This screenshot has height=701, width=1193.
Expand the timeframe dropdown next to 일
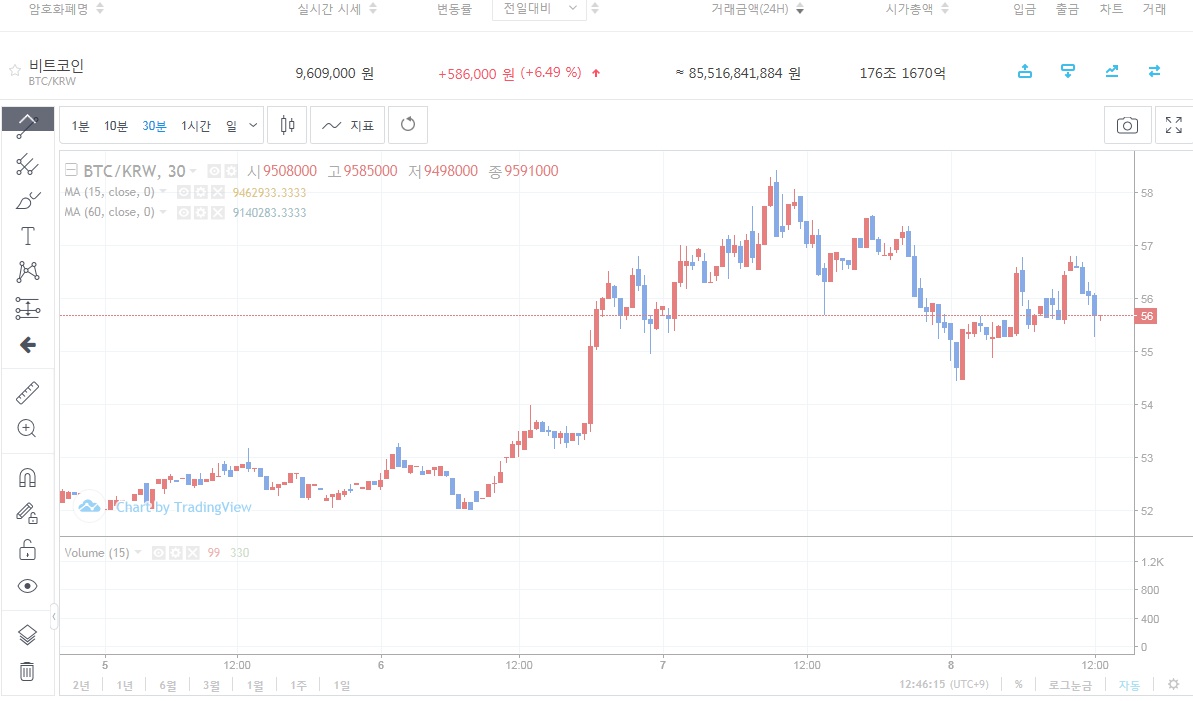coord(252,125)
